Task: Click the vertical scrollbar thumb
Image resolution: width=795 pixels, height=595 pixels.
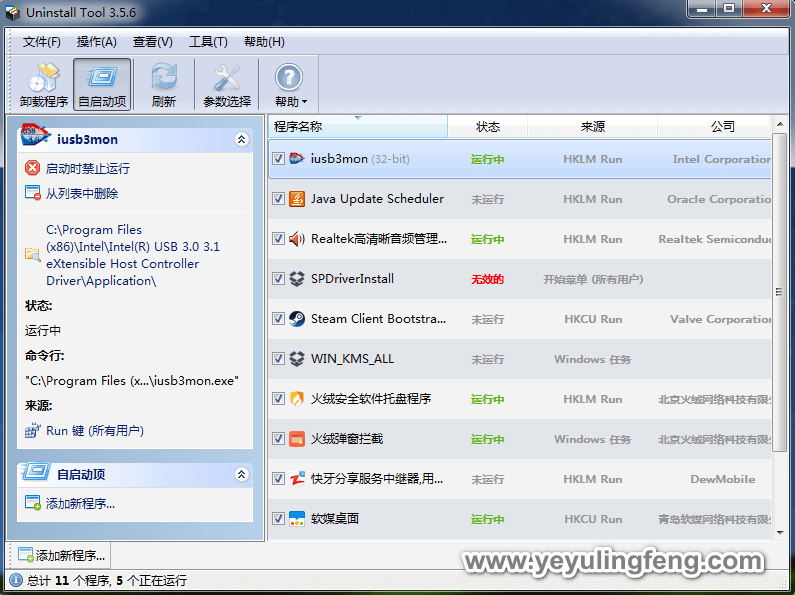Action: click(x=779, y=292)
